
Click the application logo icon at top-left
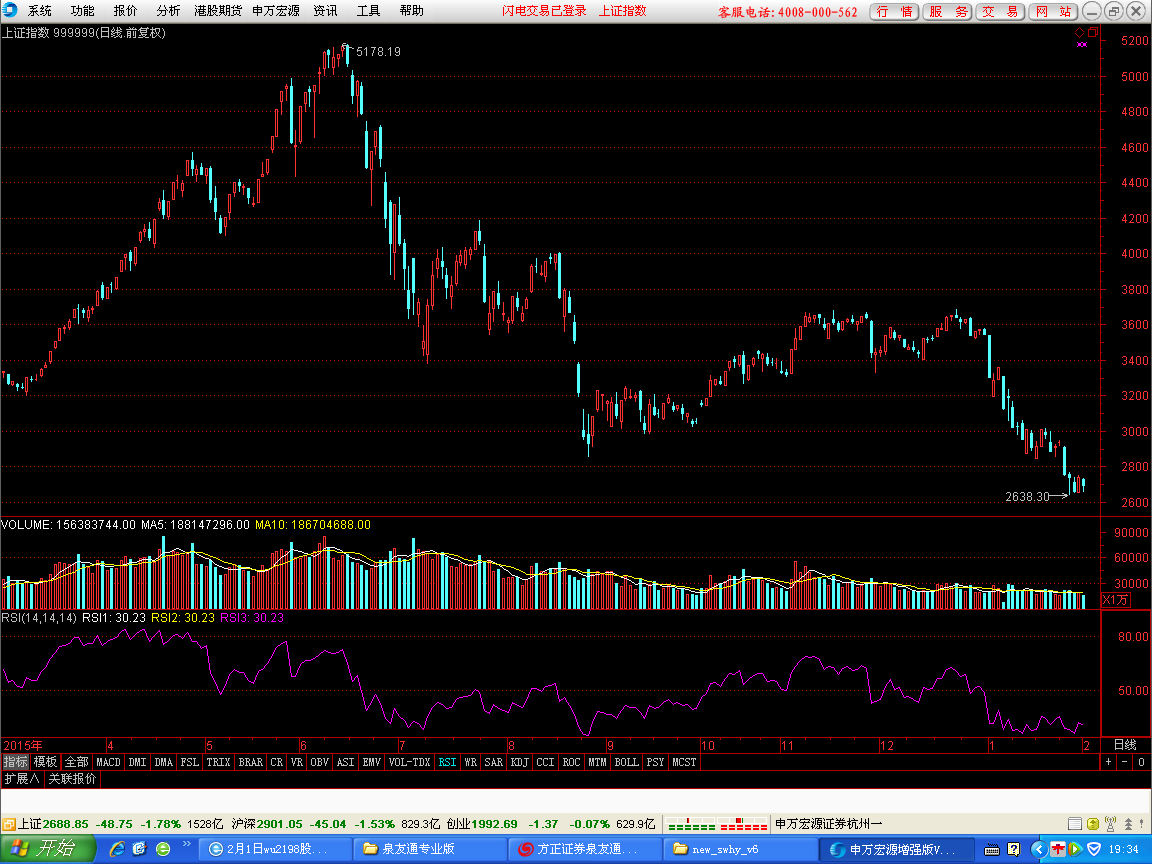(10, 10)
